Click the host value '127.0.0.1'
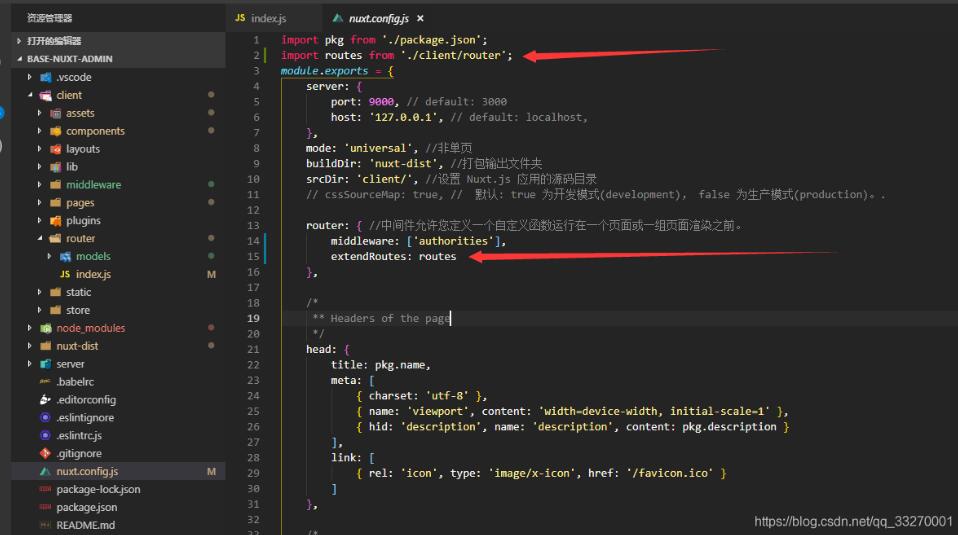The width and height of the screenshot is (958, 535). click(404, 117)
